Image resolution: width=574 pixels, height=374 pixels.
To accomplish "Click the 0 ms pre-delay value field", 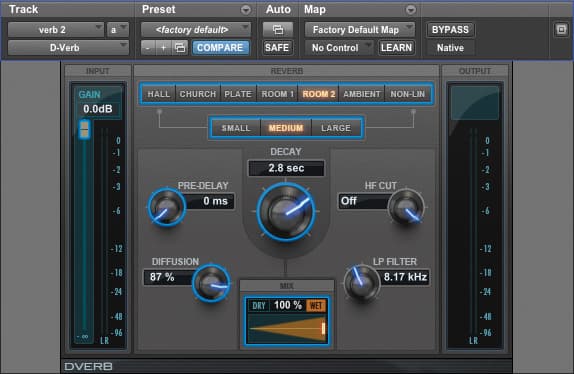I will coord(209,201).
